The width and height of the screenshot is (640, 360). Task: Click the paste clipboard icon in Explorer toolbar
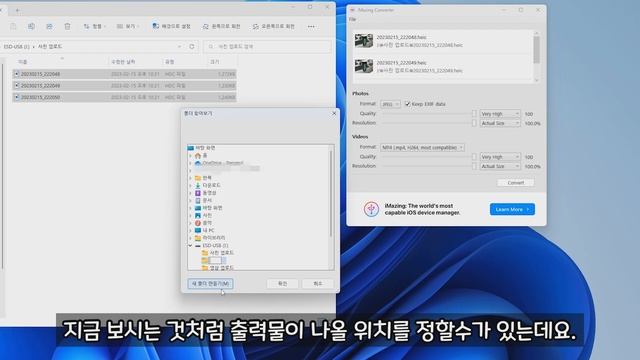click(13, 27)
